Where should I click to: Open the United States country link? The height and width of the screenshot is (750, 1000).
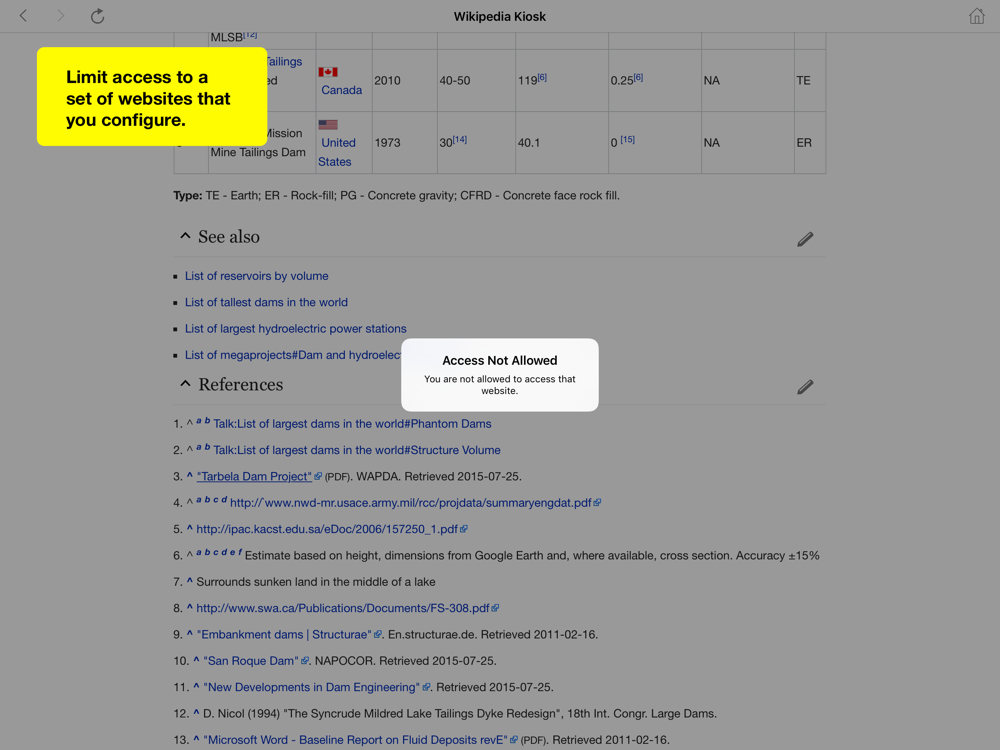(x=337, y=152)
